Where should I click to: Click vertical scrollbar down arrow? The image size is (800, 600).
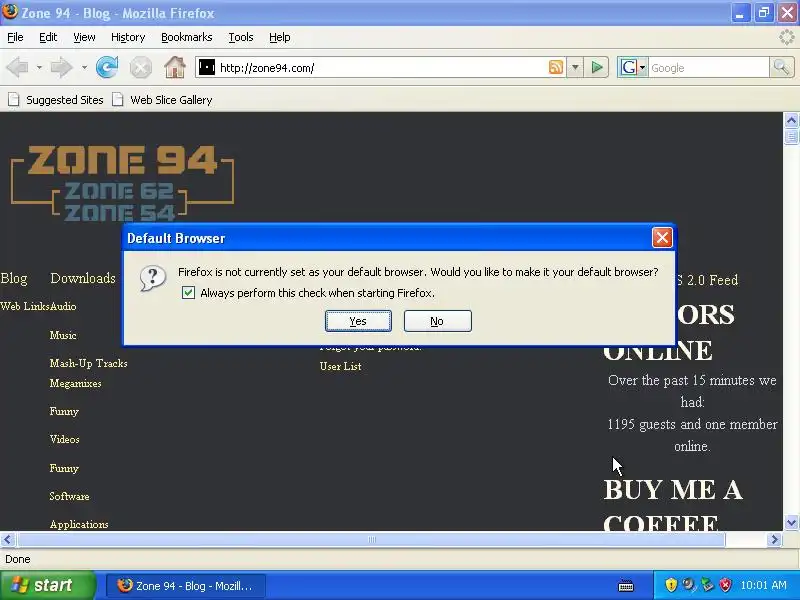click(791, 522)
